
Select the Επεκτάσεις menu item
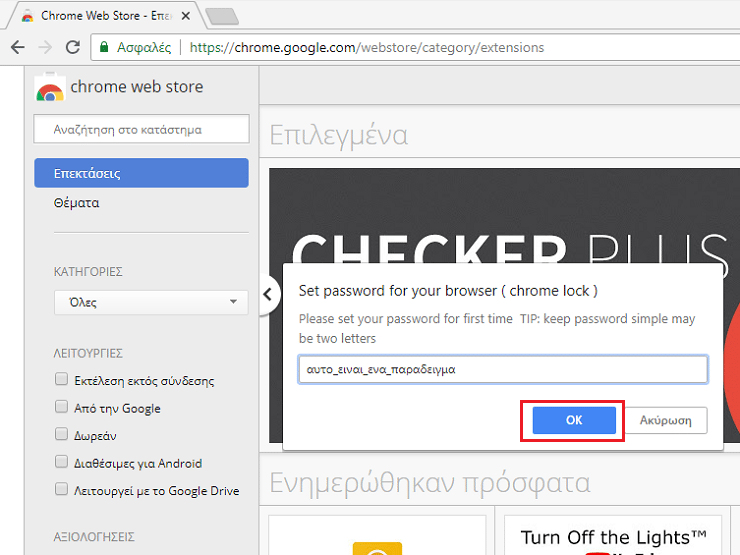coord(141,173)
